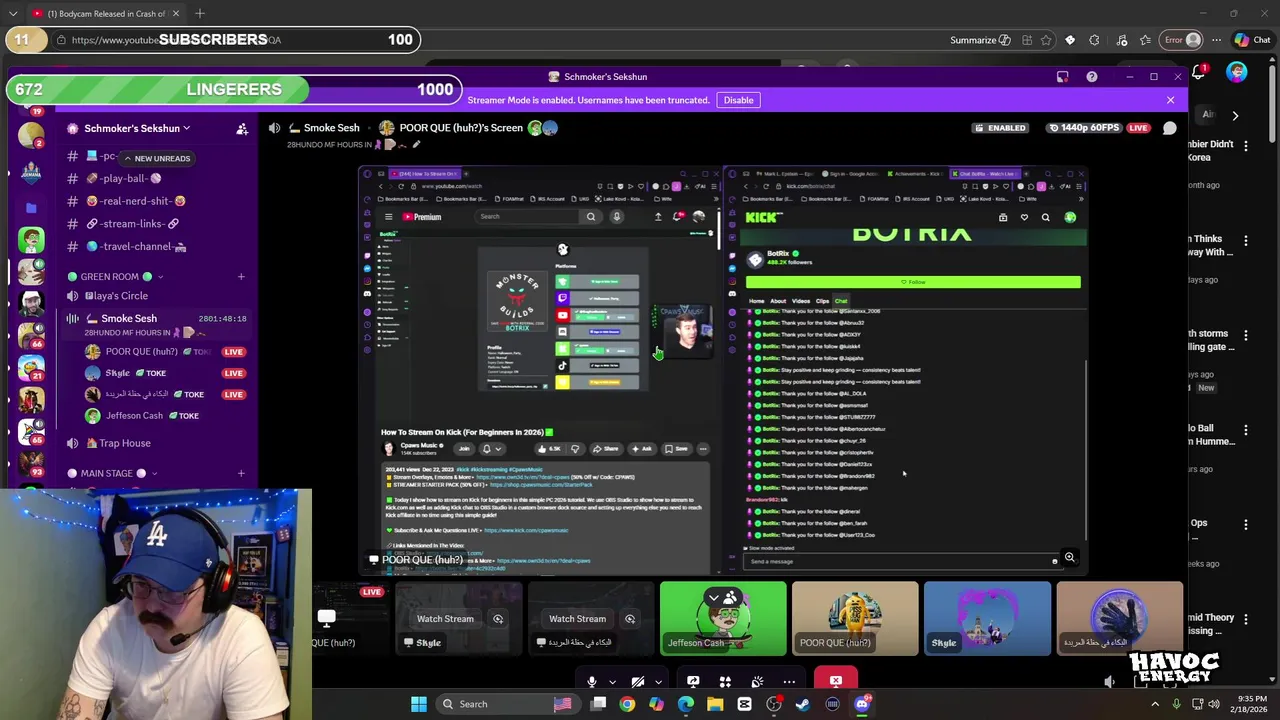The image size is (1280, 720).
Task: Show hidden system tray icons
Action: coord(1155,704)
